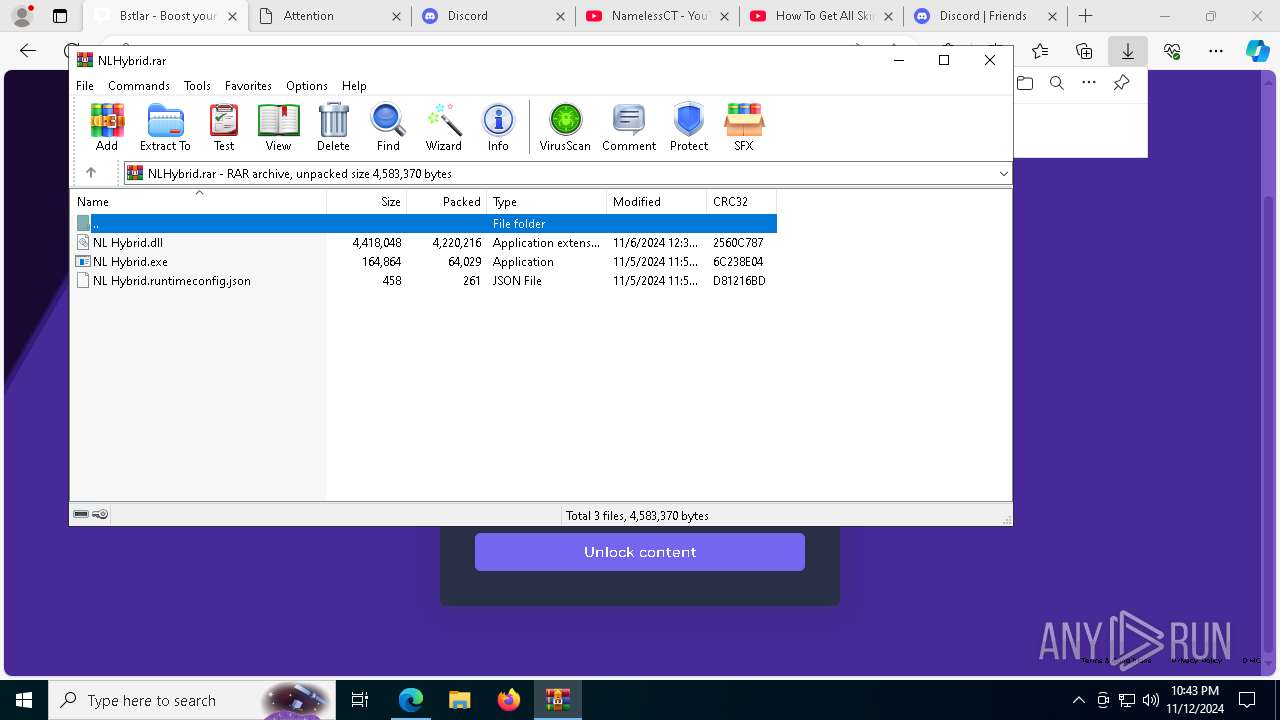
Task: Create SFX self-extracting archive
Action: (x=744, y=127)
